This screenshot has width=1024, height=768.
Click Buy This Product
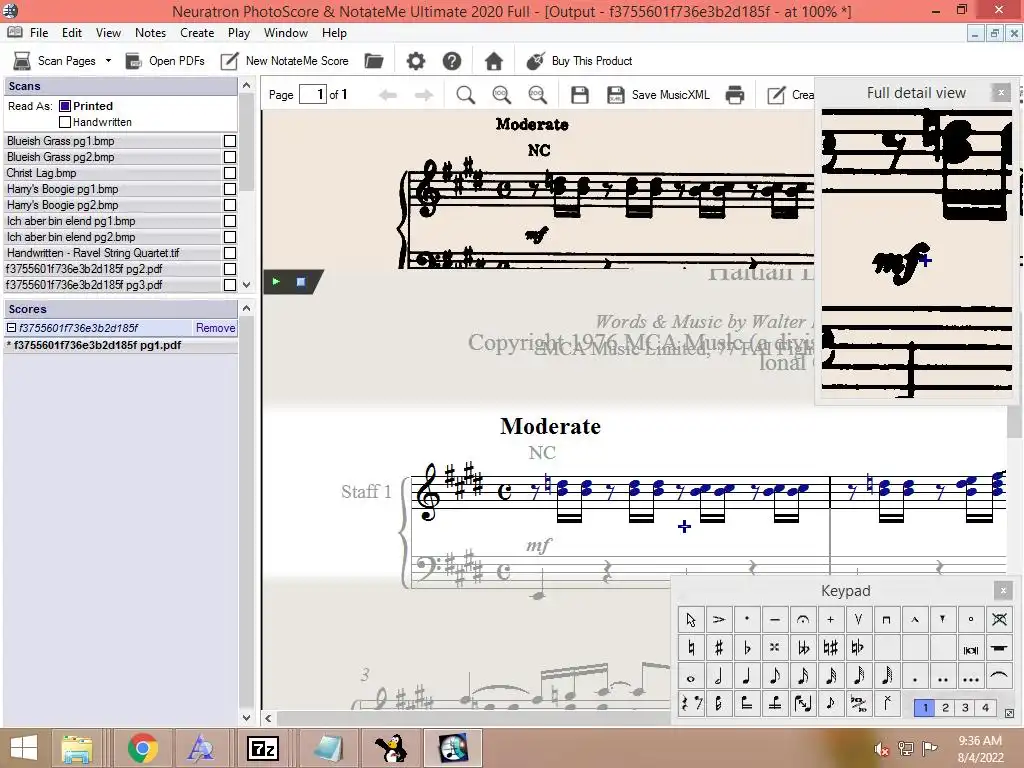pyautogui.click(x=579, y=61)
